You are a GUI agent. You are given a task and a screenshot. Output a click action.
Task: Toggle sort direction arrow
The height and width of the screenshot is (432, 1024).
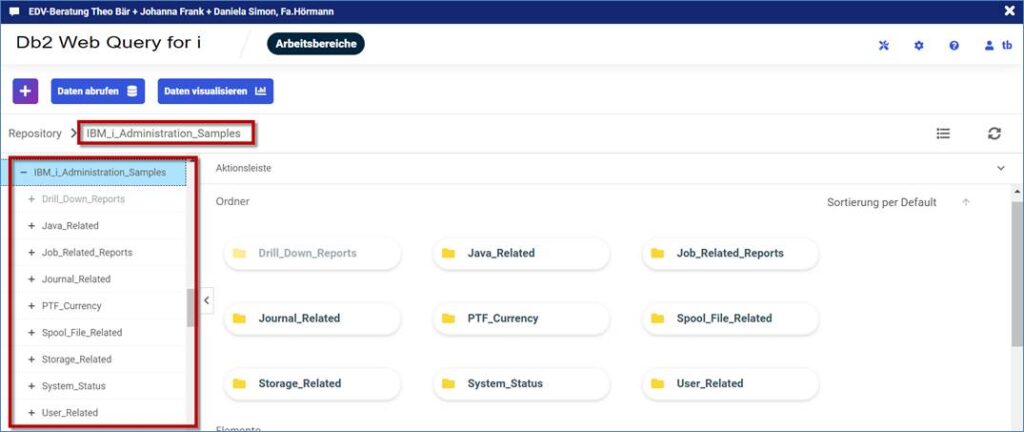click(x=966, y=202)
